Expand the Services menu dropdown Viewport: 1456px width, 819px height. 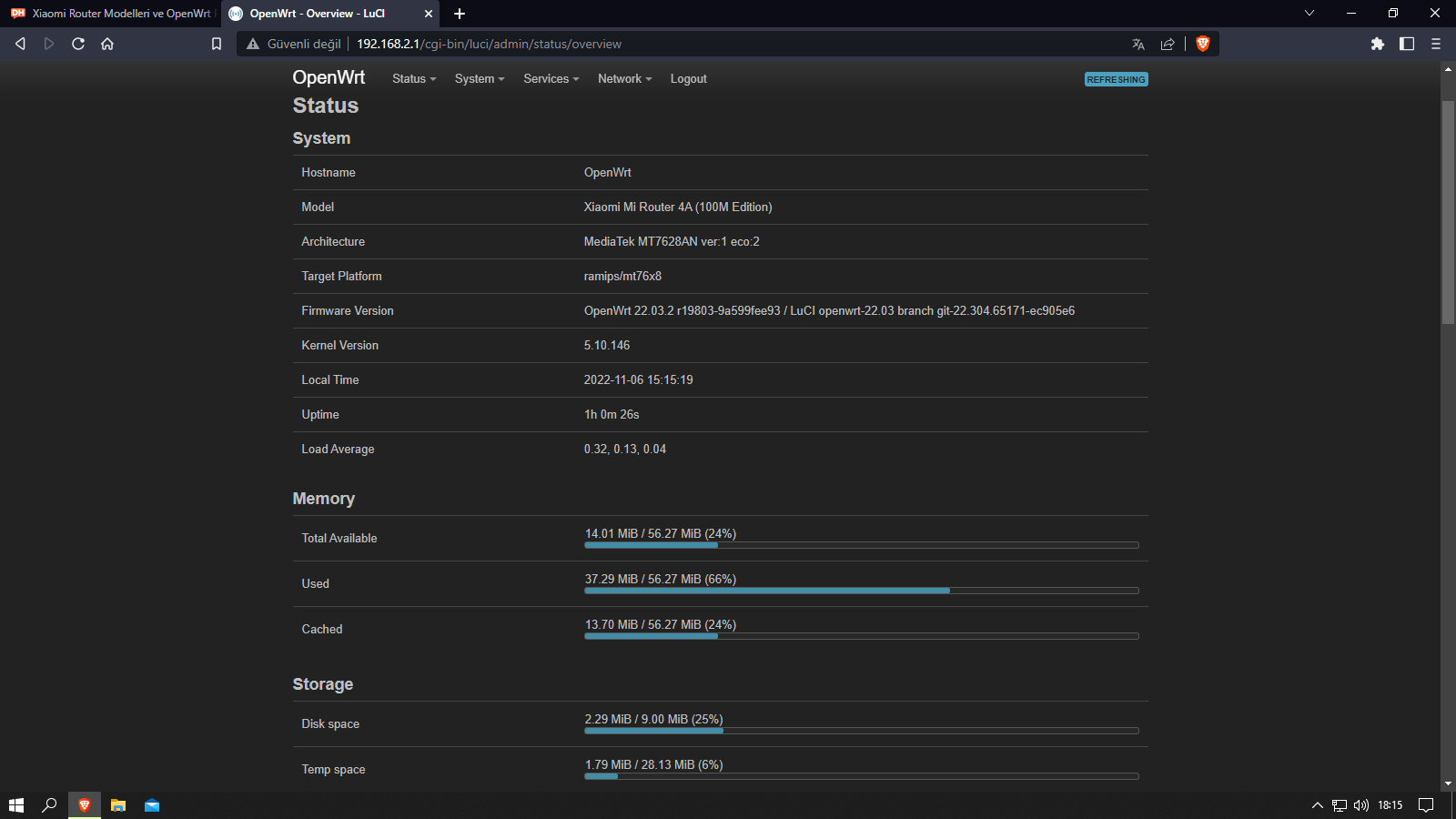551,79
